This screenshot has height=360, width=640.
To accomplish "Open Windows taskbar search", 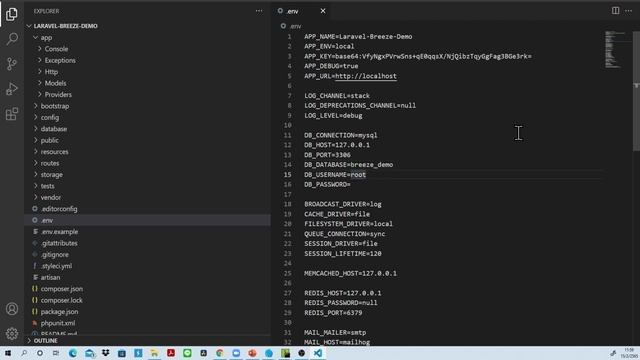I will [x=24, y=353].
